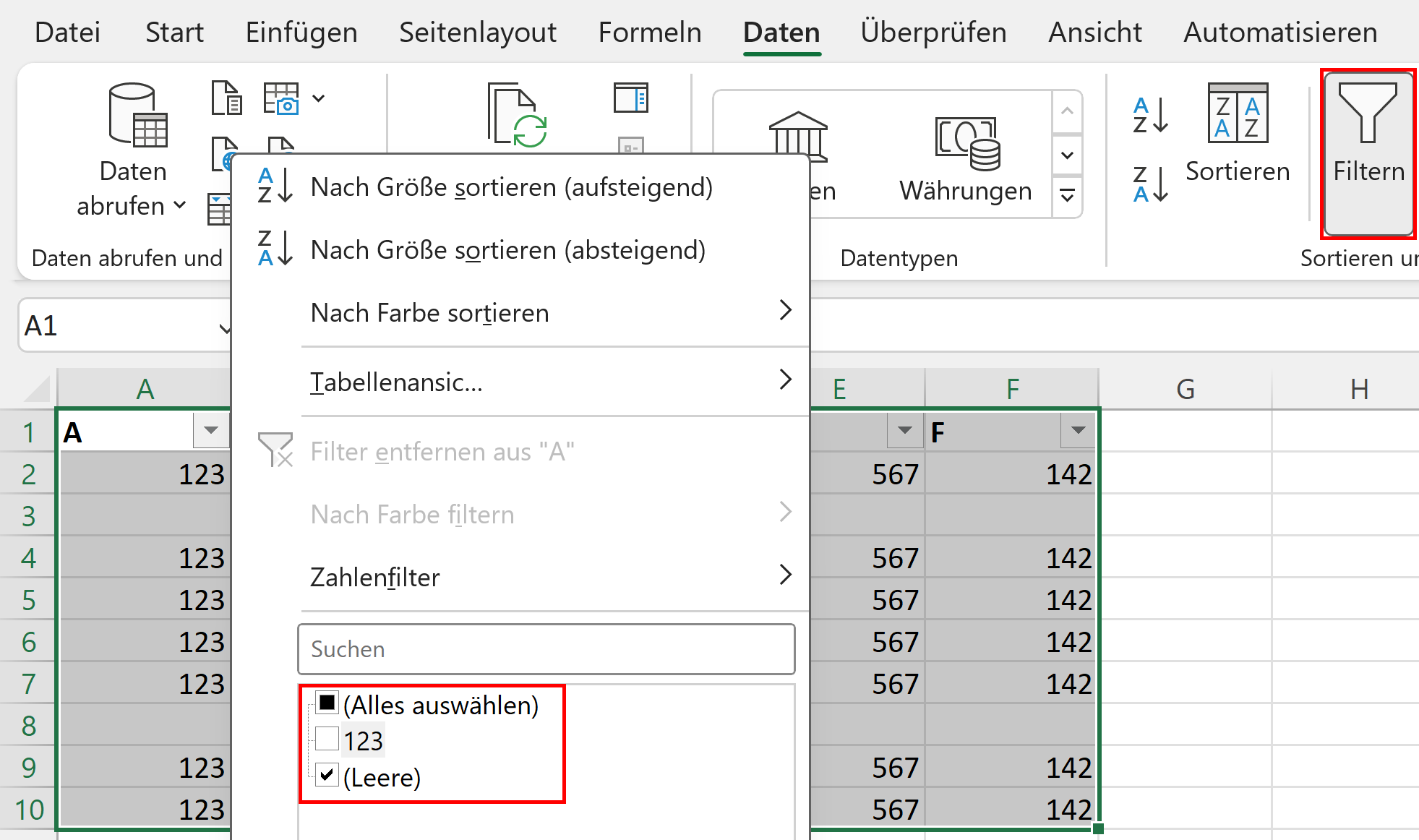Click cell F2 containing 142
Image resolution: width=1419 pixels, height=840 pixels.
pos(1012,473)
